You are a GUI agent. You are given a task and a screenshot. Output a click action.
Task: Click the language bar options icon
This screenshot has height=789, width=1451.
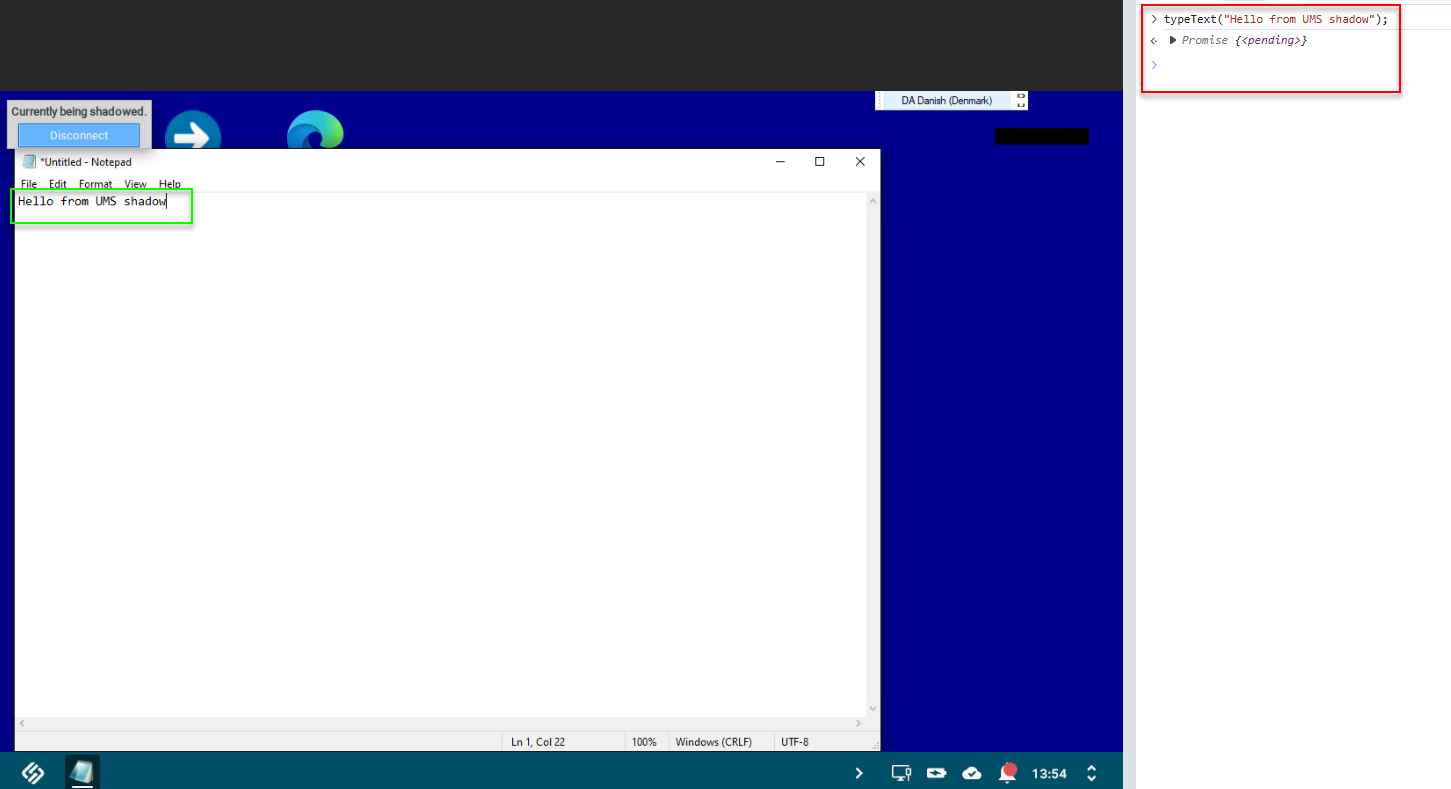pos(1020,101)
